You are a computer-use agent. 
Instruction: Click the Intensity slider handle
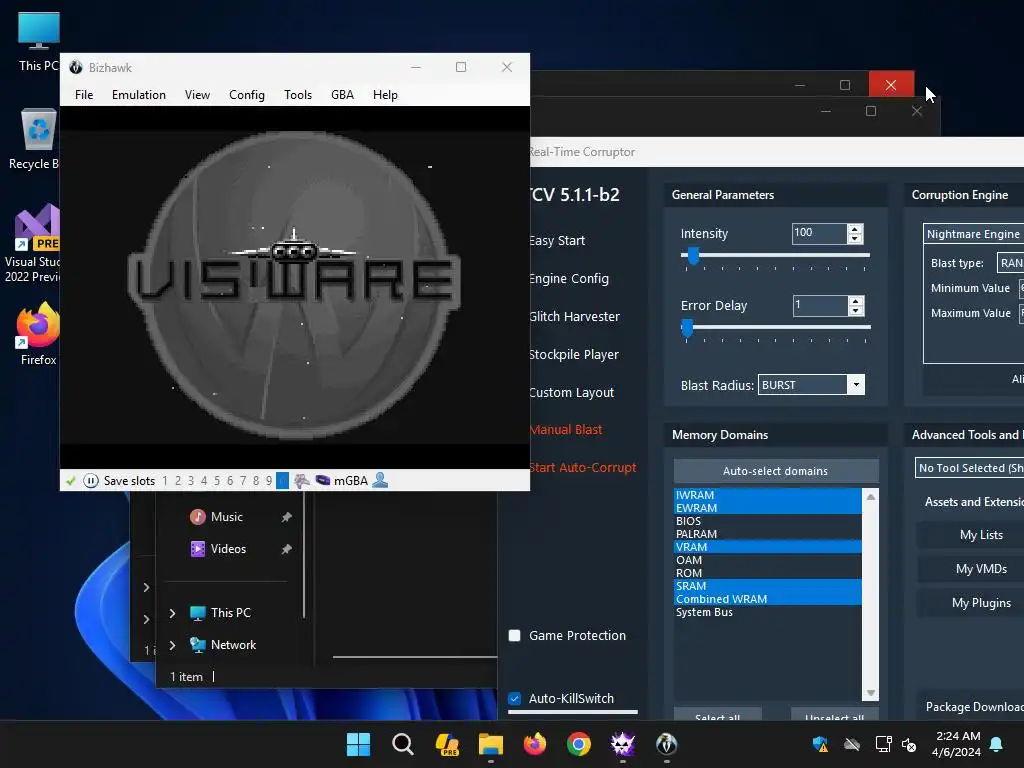click(693, 256)
